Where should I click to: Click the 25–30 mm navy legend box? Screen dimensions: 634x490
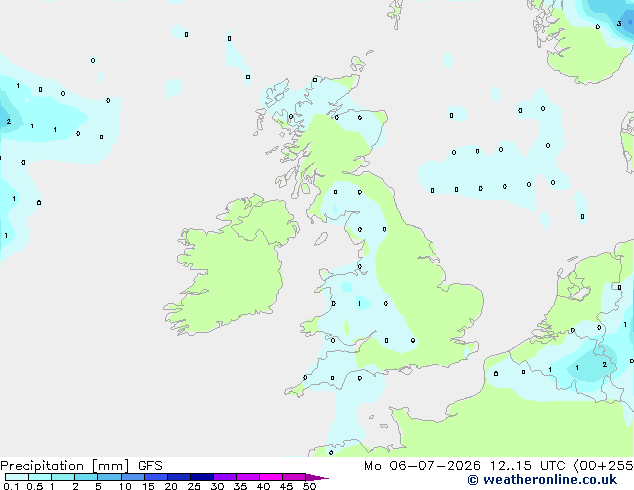point(202,477)
